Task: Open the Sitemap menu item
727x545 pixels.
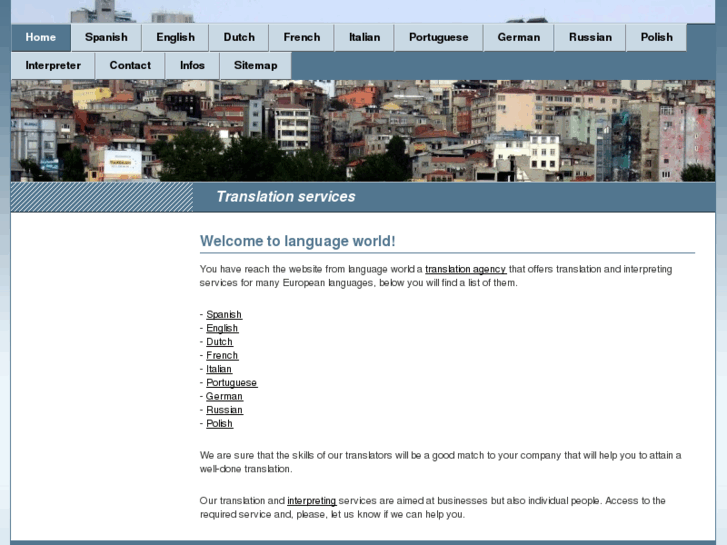Action: [255, 66]
